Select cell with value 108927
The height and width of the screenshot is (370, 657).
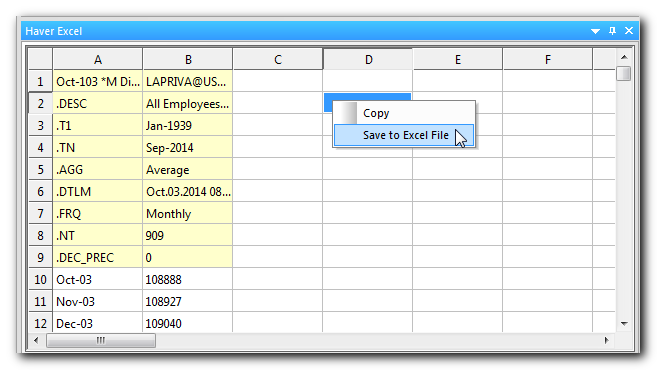(x=187, y=302)
